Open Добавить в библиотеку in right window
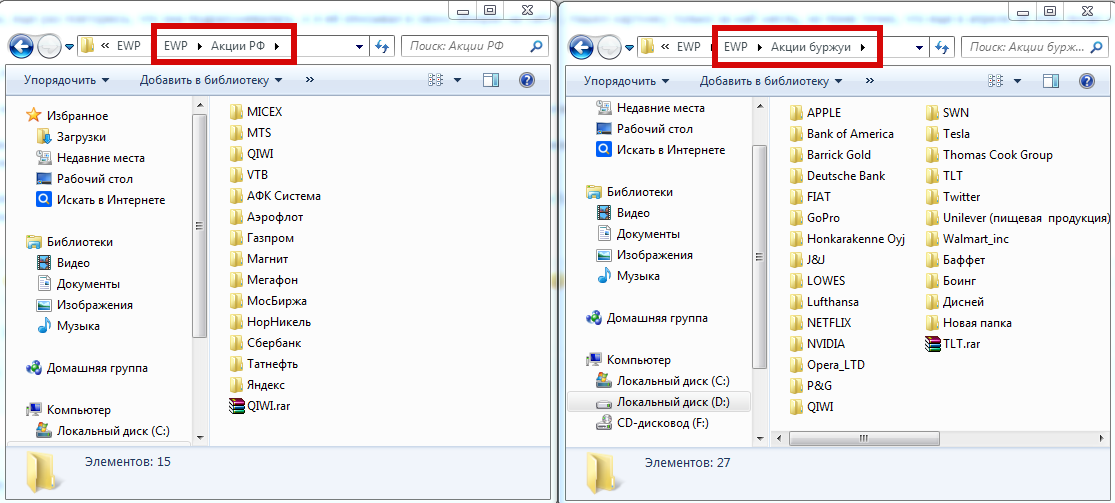Image resolution: width=1115 pixels, height=503 pixels. 771,80
